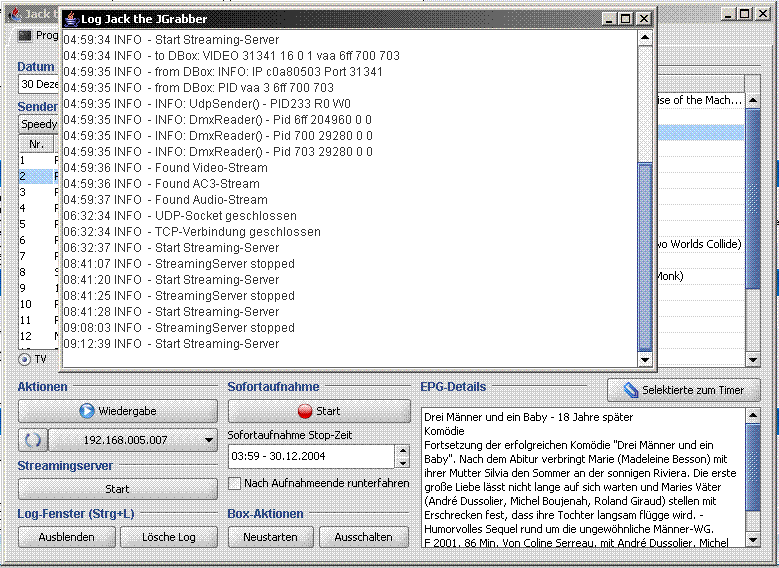The height and width of the screenshot is (568, 779).
Task: Enable Nach Aufnahmeende runterfahren checkbox
Action: click(x=235, y=483)
